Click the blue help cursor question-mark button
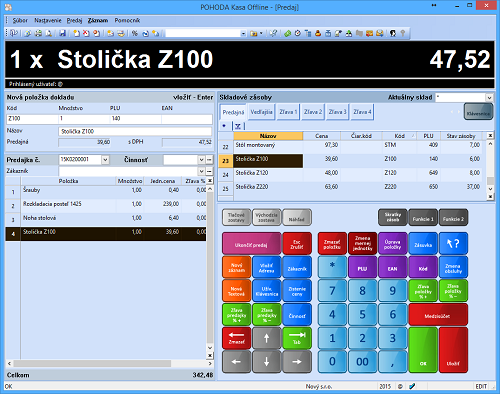 (453, 244)
